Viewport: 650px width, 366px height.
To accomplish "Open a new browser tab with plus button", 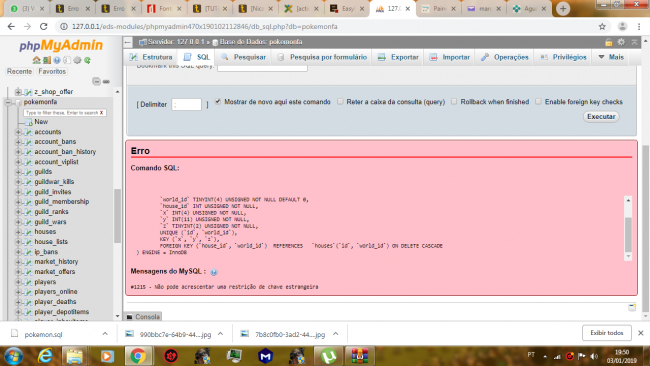I will tap(563, 8).
